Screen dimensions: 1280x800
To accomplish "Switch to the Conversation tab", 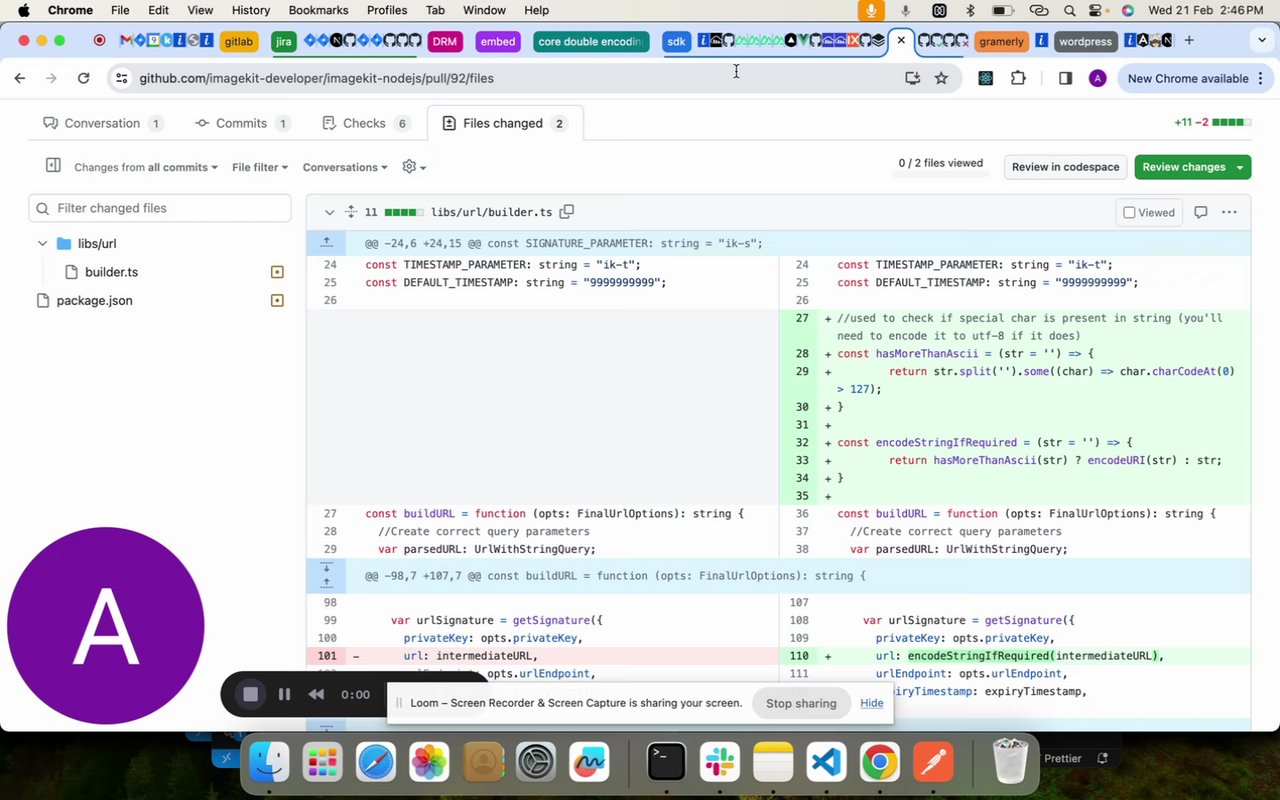I will 103,123.
